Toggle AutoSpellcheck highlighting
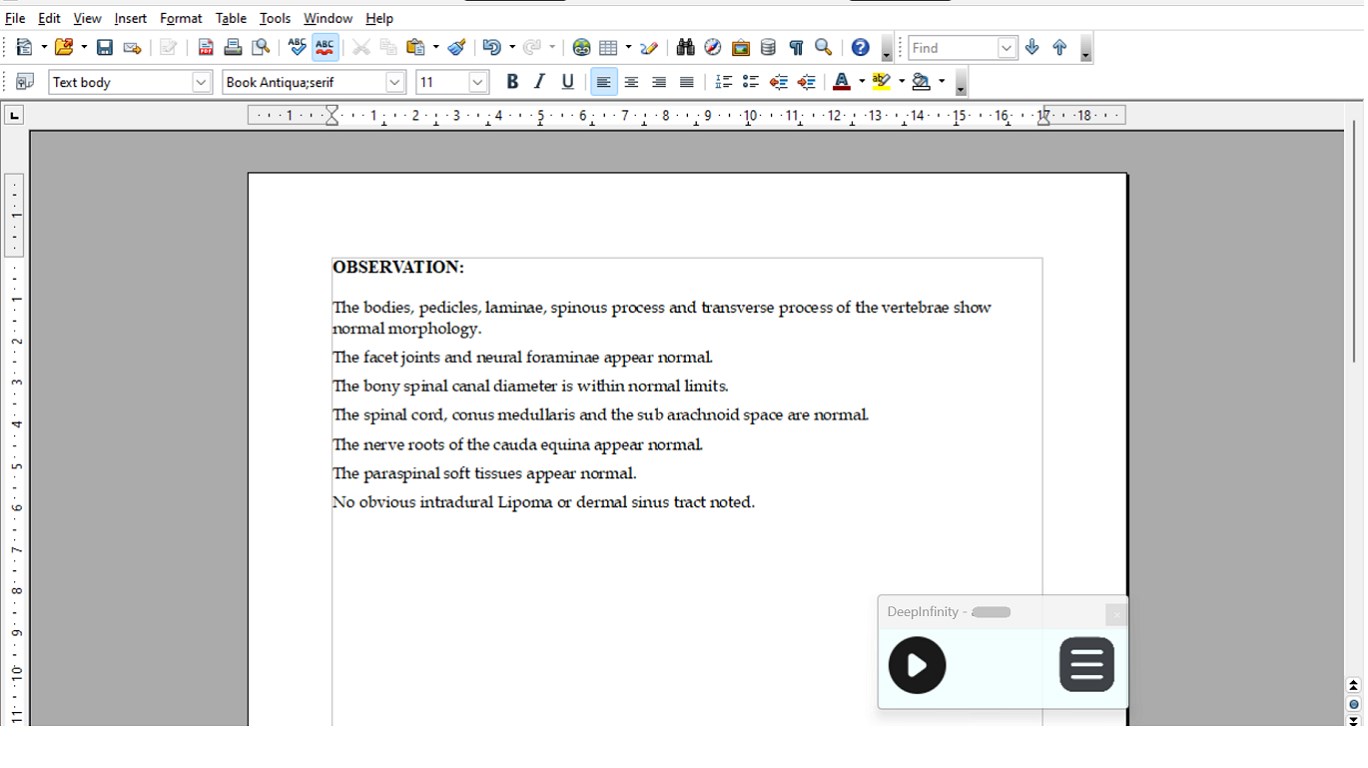Image resolution: width=1368 pixels, height=768 pixels. [x=323, y=46]
